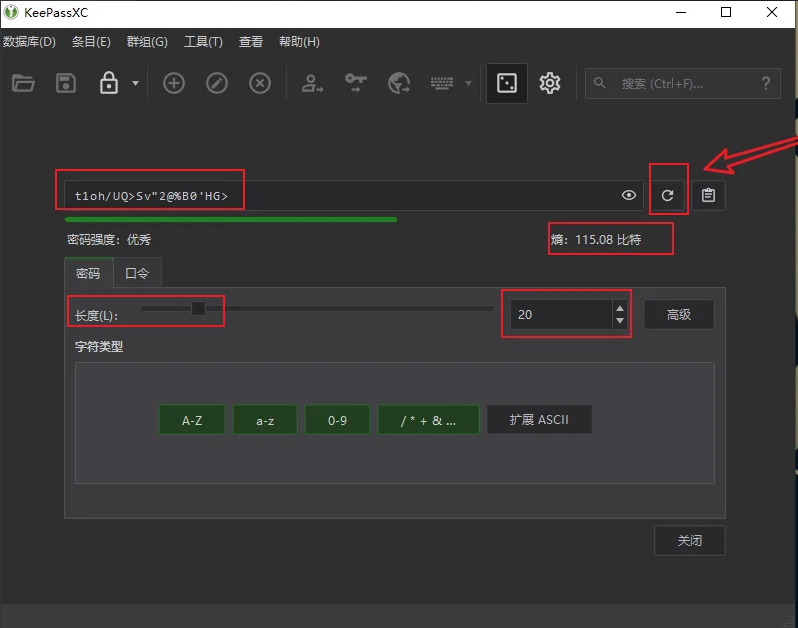Click the 熵: 115.08 比特 entropy text
Image resolution: width=798 pixels, height=628 pixels.
596,240
